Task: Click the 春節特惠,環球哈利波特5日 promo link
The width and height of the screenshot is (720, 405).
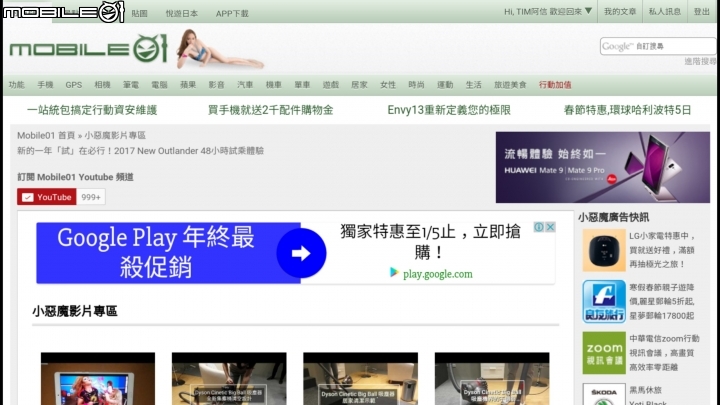Action: [x=627, y=110]
